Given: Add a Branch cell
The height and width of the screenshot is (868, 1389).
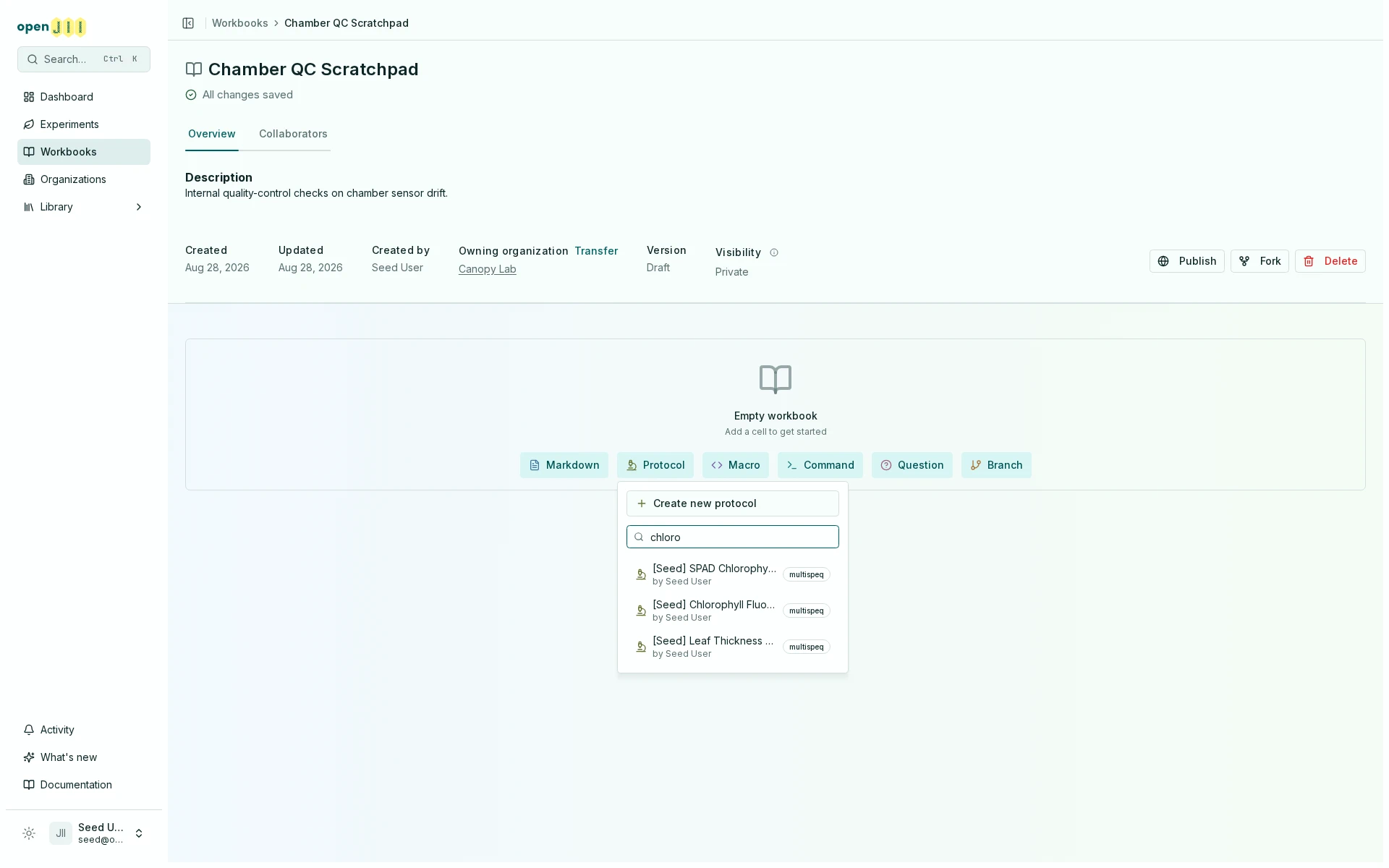Looking at the screenshot, I should coord(996,465).
